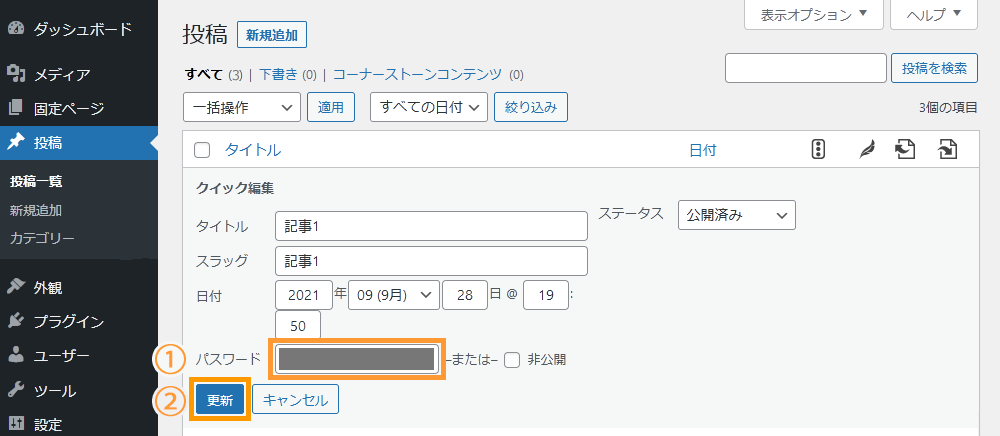Sort by the タイトル column header

click(253, 150)
